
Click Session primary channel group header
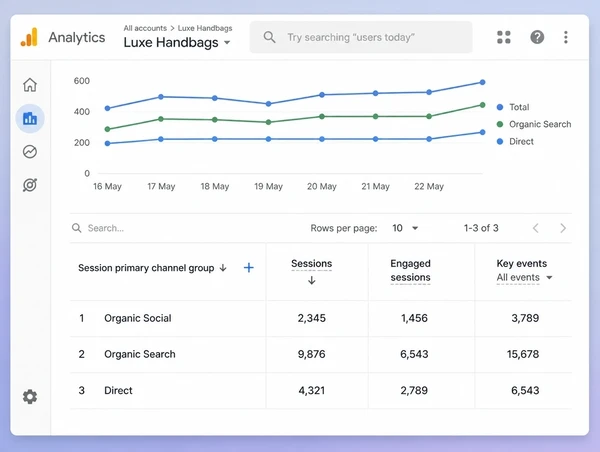[x=146, y=268]
